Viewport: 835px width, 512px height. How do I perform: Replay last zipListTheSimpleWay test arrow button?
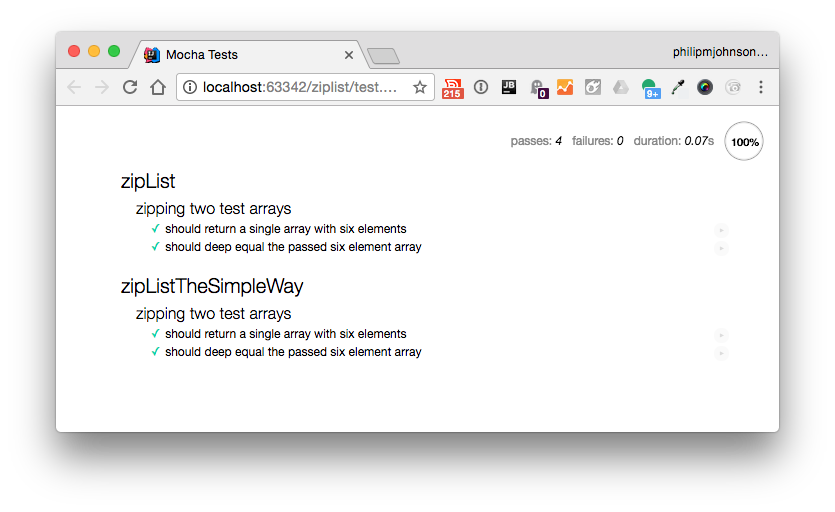[721, 353]
